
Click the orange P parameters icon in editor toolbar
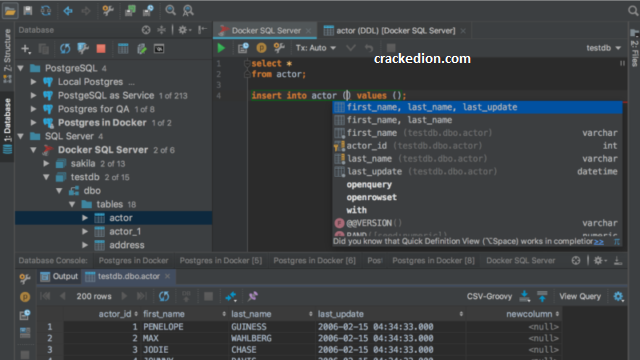tap(261, 48)
